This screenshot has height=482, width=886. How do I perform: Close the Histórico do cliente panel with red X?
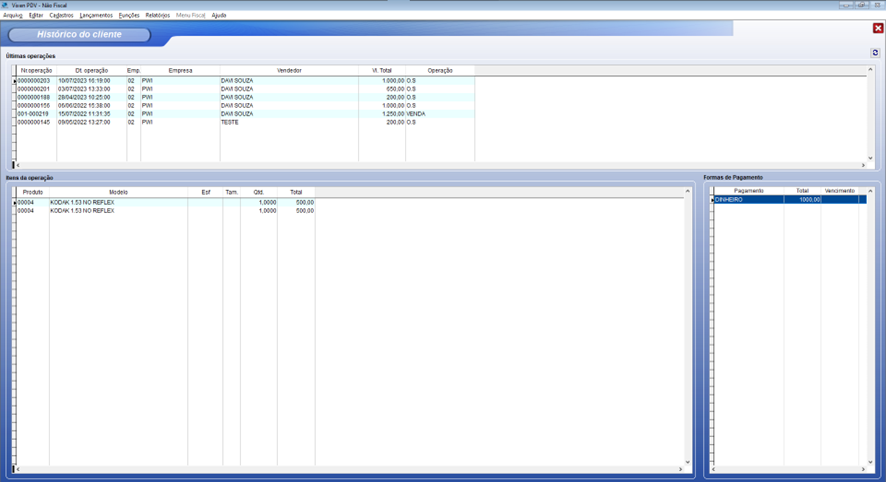pos(878,29)
